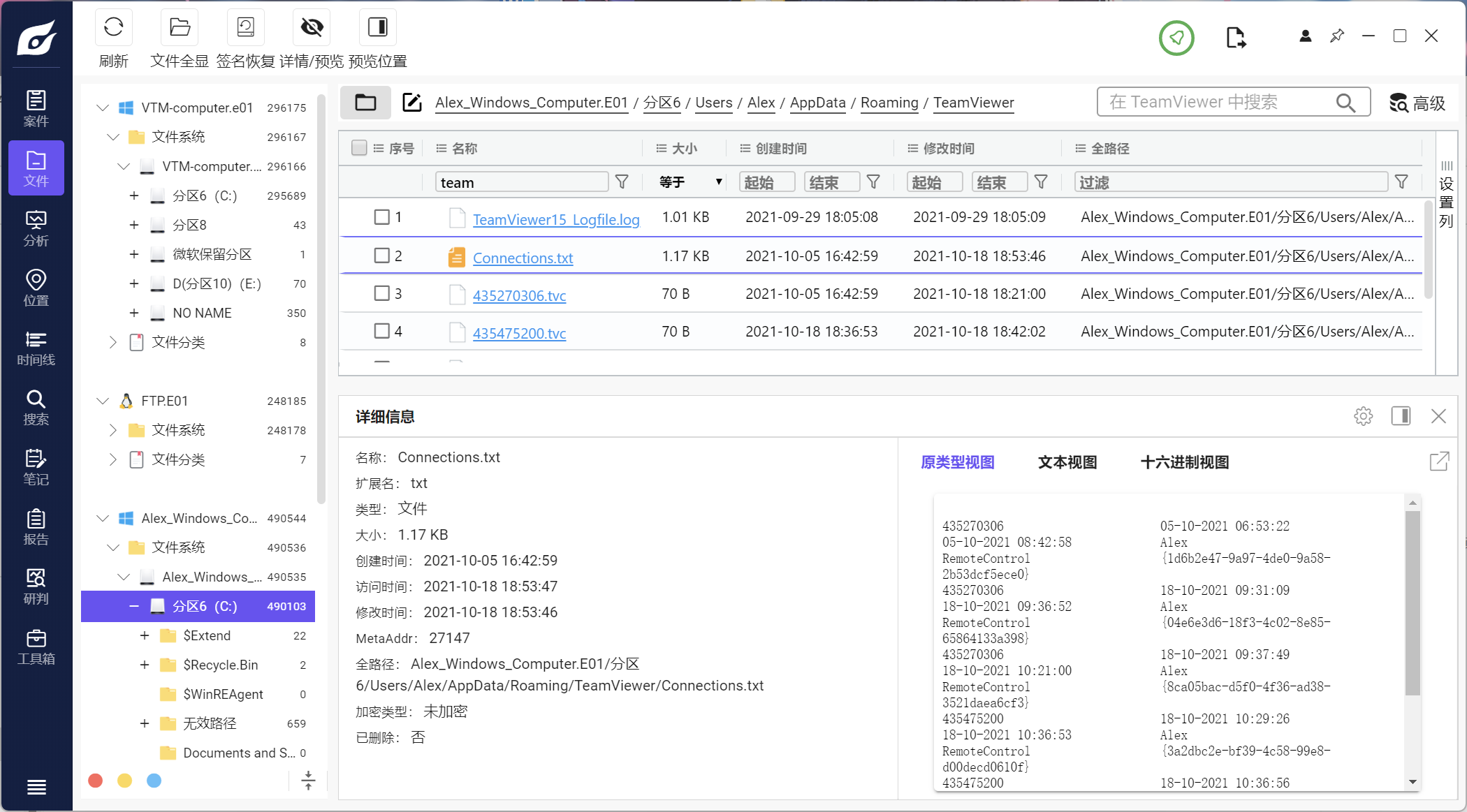The height and width of the screenshot is (812, 1467).
Task: Click the 预览位置 layout icon
Action: click(x=377, y=27)
